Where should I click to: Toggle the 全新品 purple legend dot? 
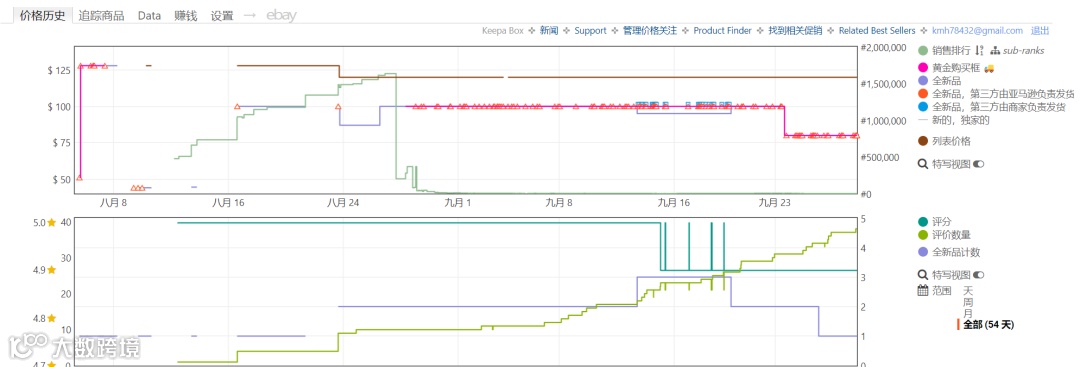point(924,81)
